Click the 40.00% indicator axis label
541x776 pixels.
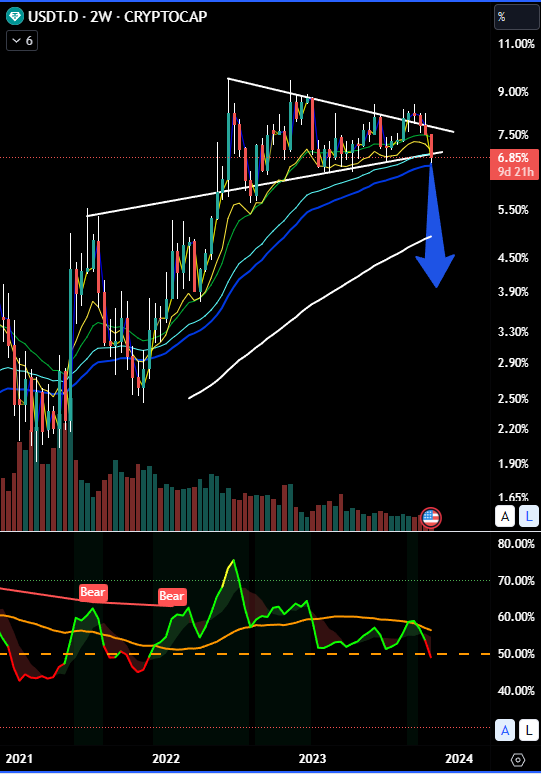pos(516,690)
